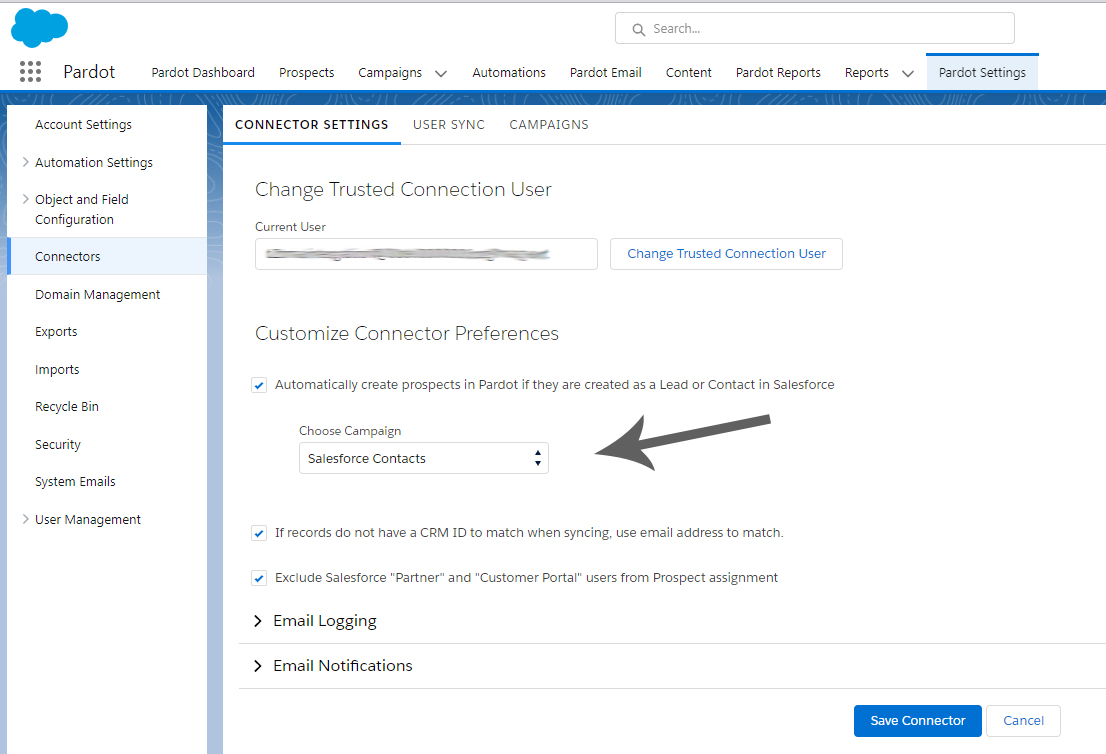Switch to the User Sync tab

[x=449, y=125]
